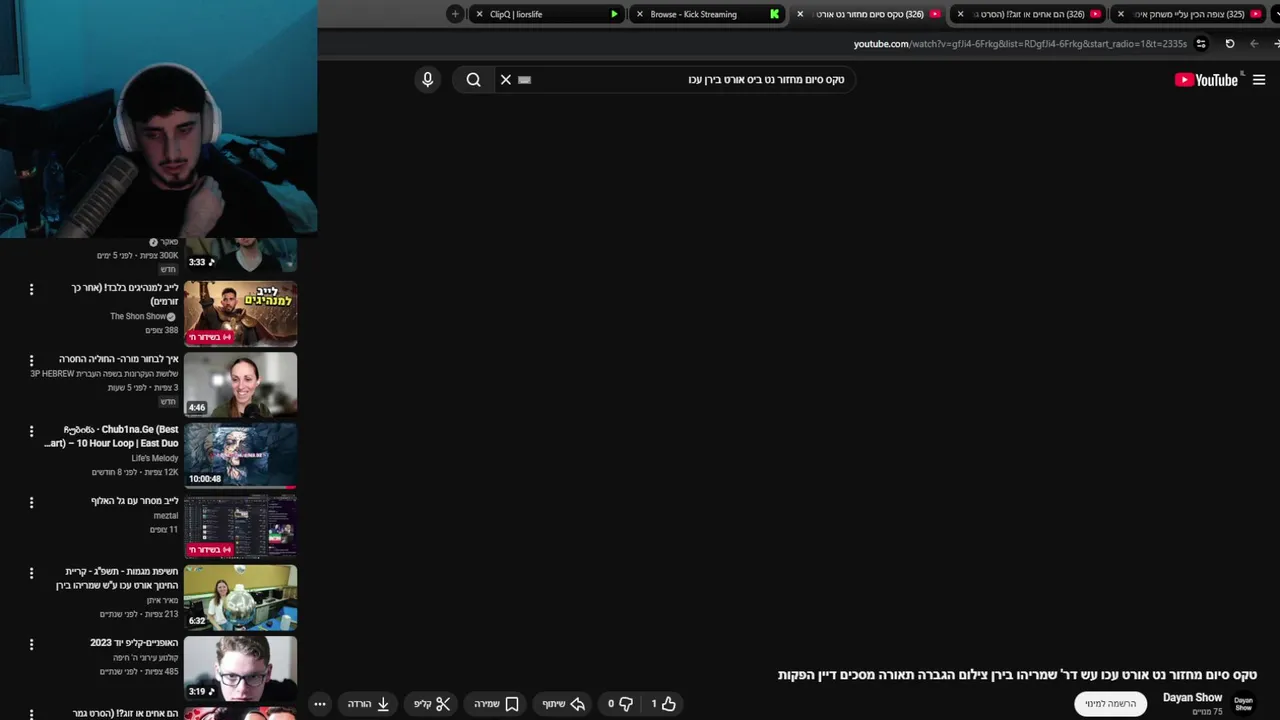
Task: Select the "75 מנויים" subscriber count text
Action: click(1208, 712)
